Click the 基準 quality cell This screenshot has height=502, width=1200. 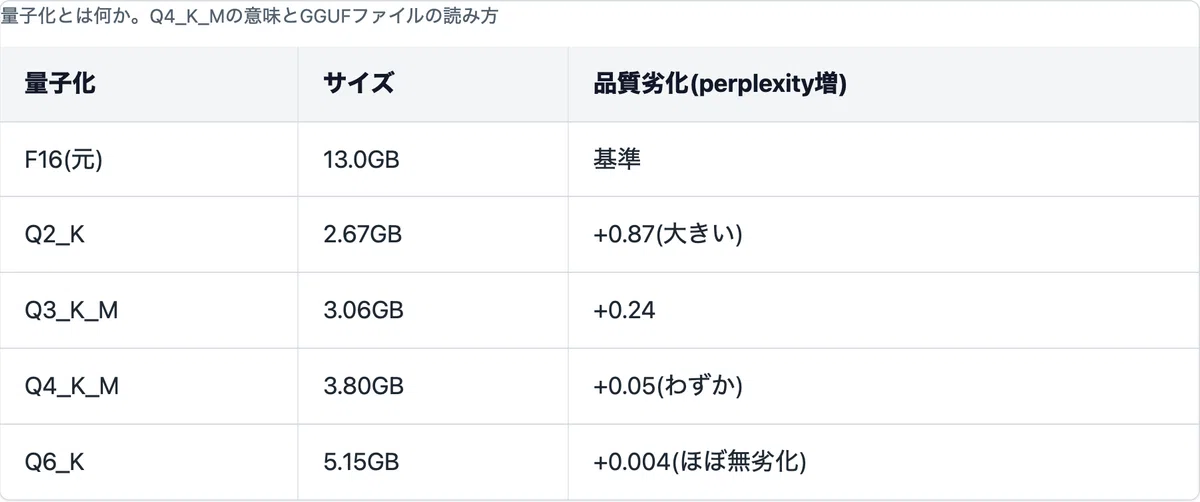click(x=617, y=159)
